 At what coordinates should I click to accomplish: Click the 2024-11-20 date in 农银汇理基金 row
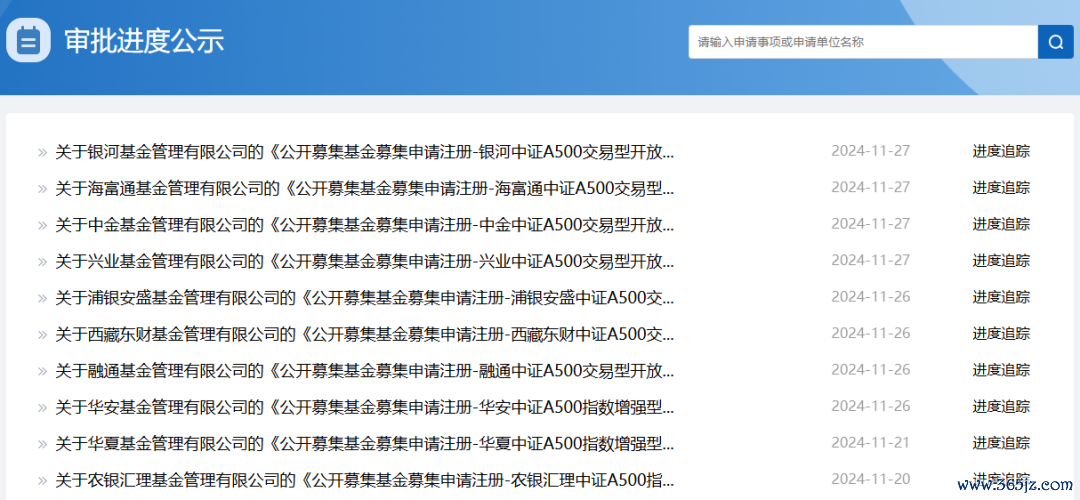point(871,479)
